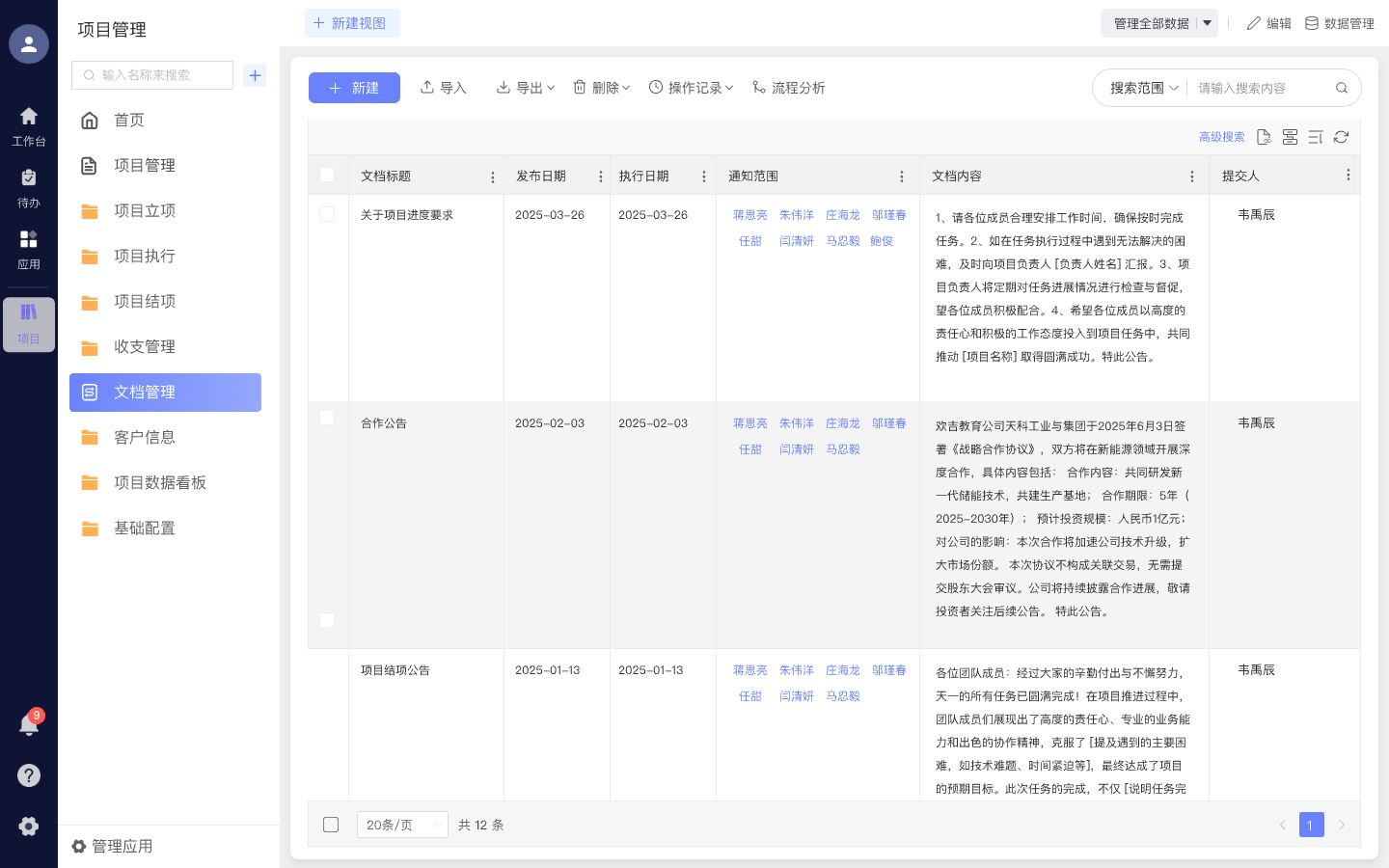
Task: Open profile link 蒋恩亮 in notify column
Action: pyautogui.click(x=749, y=214)
